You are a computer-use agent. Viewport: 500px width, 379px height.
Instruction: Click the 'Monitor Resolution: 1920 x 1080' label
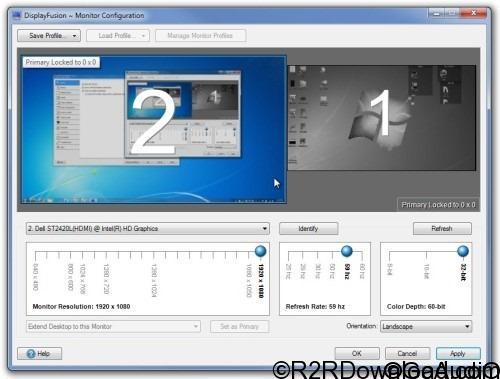click(x=81, y=306)
